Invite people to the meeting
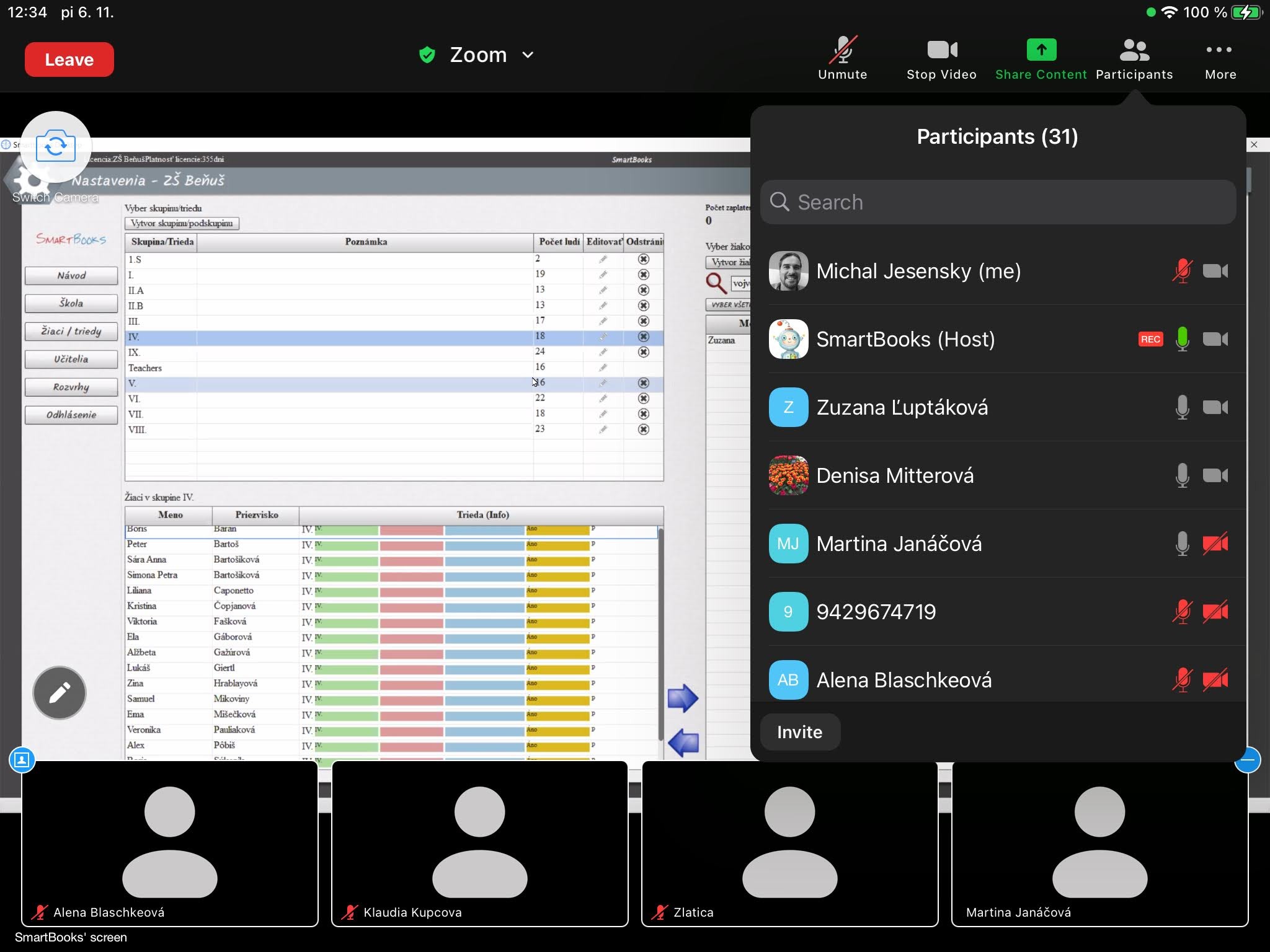 click(800, 732)
